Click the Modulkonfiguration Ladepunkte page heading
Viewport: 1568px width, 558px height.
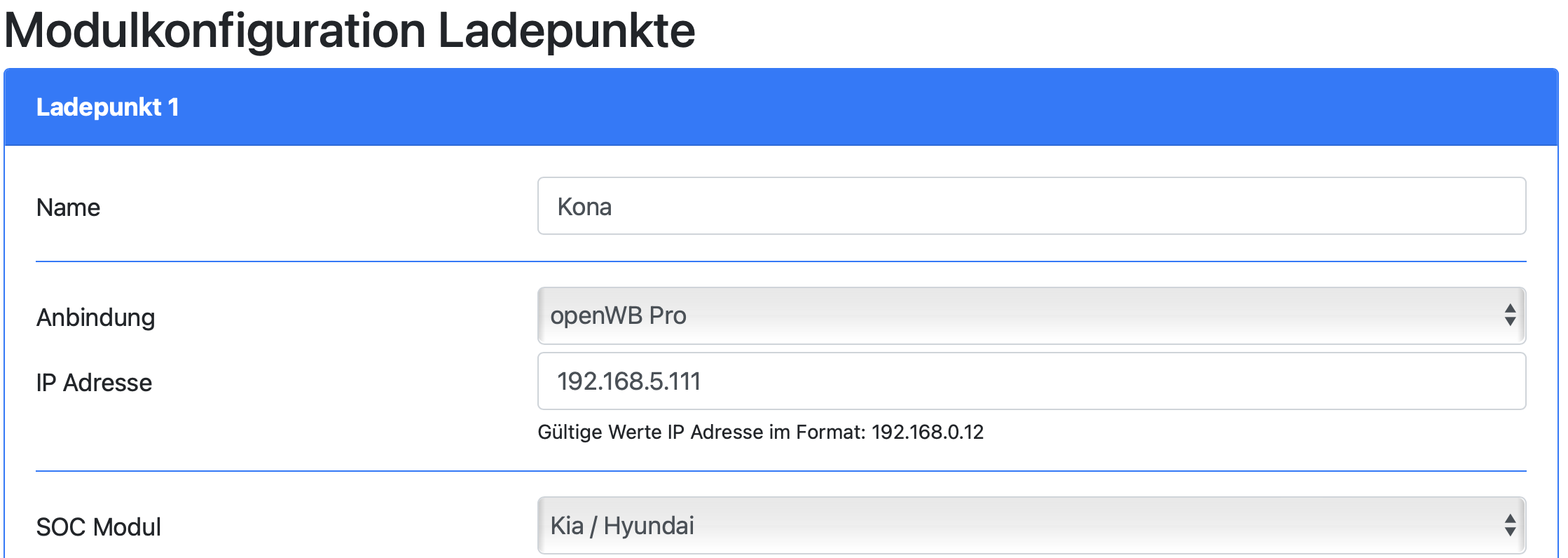350,31
